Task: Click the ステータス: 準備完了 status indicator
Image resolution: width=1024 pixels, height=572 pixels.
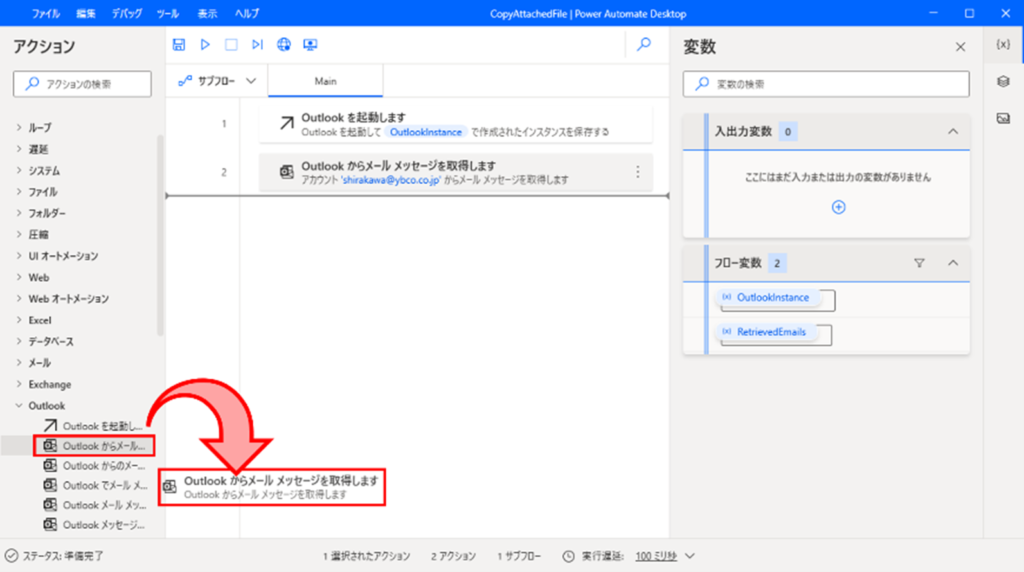Action: point(54,556)
